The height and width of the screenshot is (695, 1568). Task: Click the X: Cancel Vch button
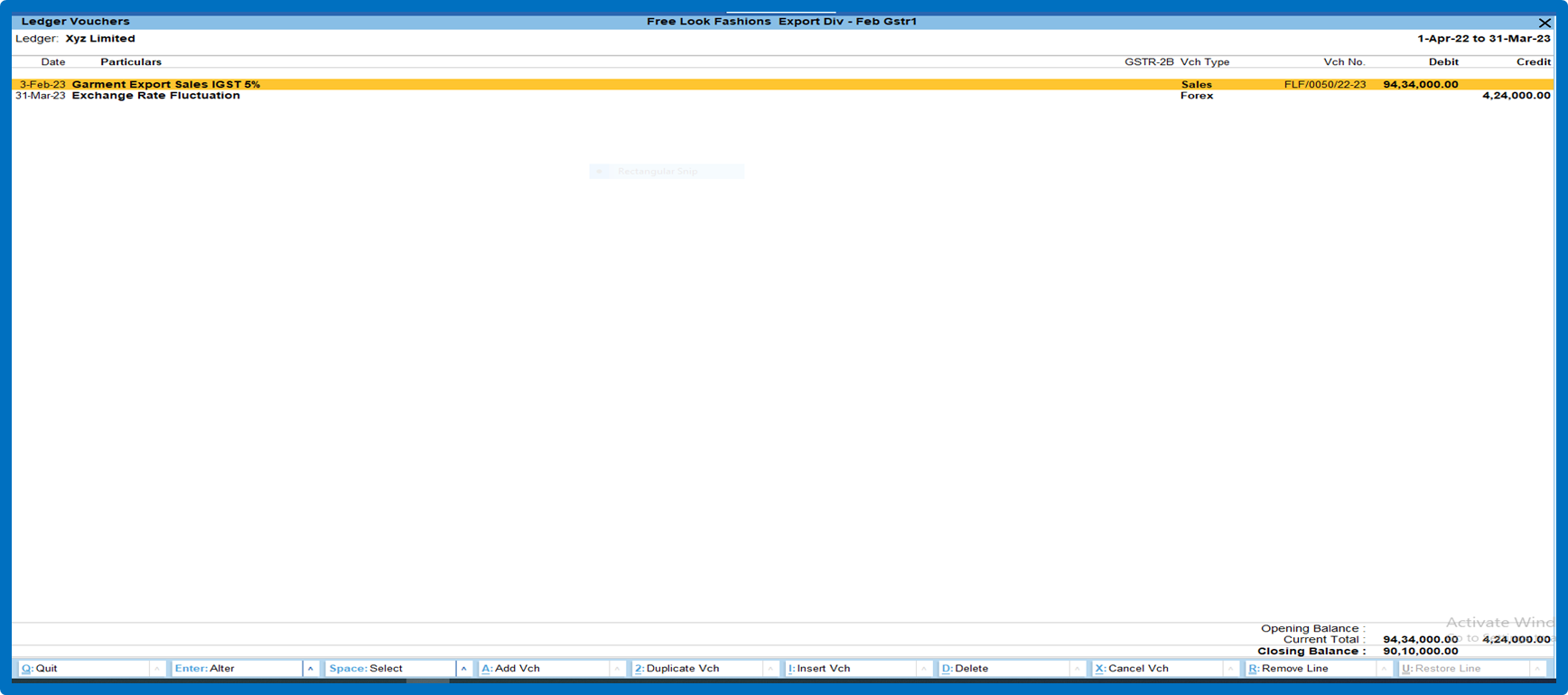tap(1158, 669)
